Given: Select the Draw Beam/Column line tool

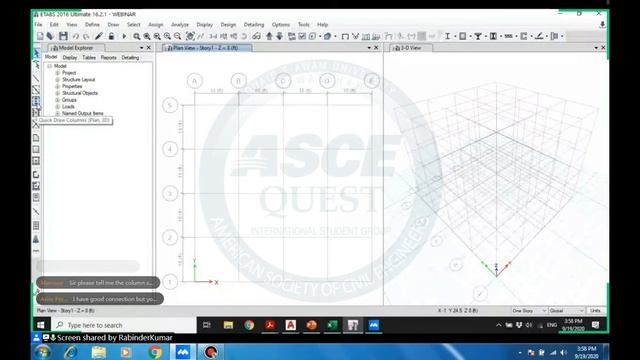Looking at the screenshot, I should 36,78.
